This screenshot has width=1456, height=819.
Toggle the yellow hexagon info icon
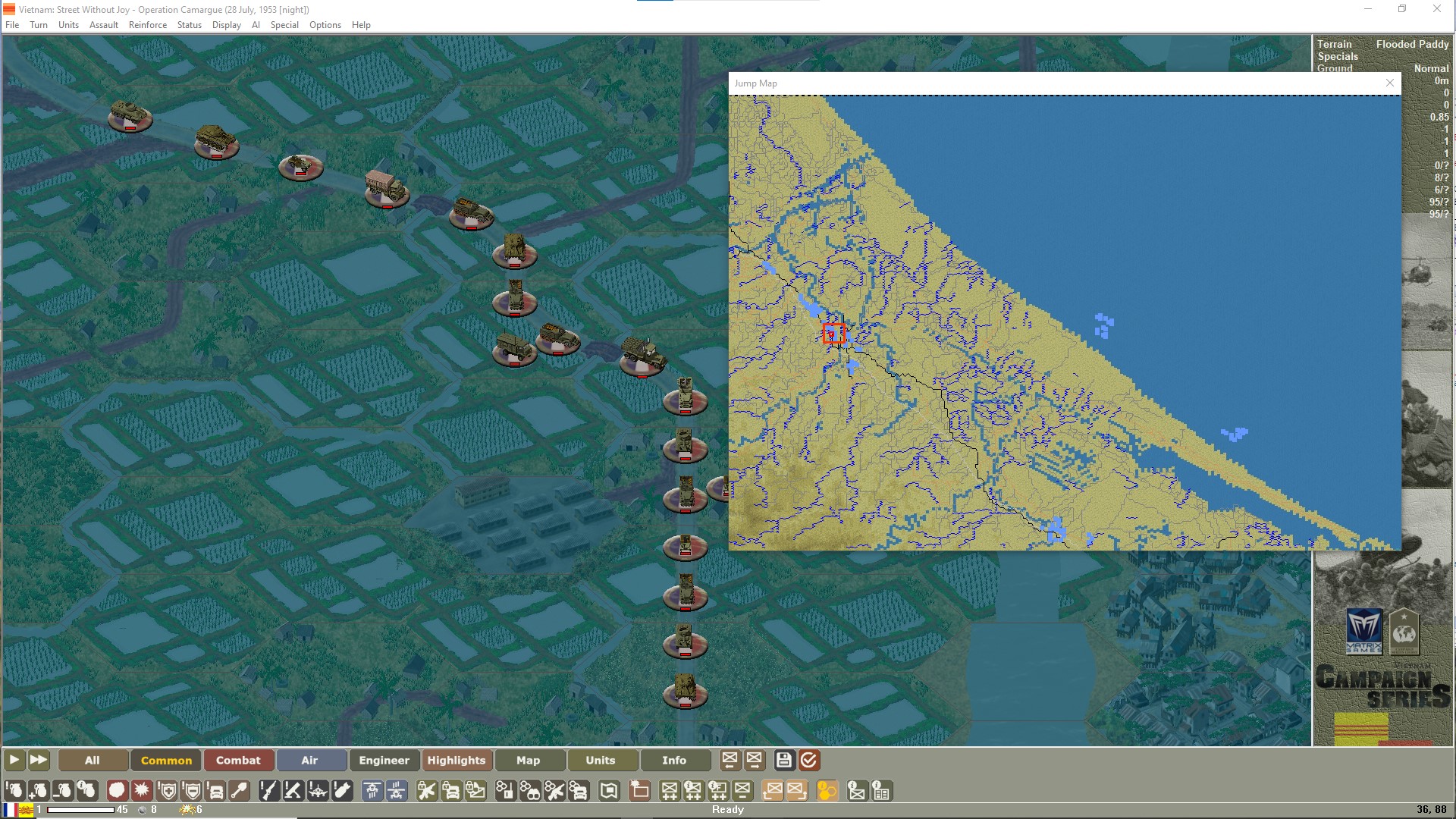(827, 791)
